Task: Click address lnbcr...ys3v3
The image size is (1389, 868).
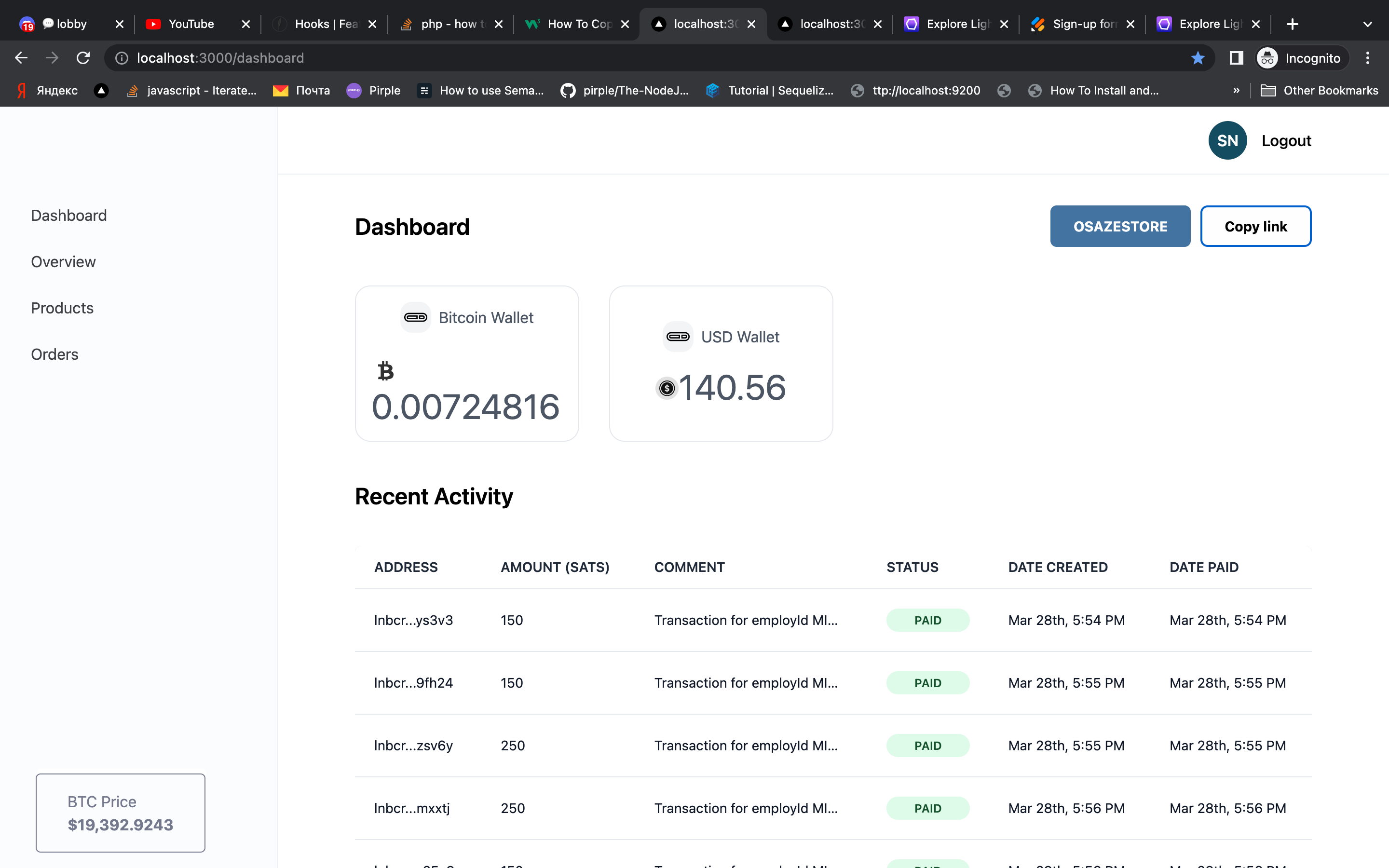Action: (x=413, y=620)
